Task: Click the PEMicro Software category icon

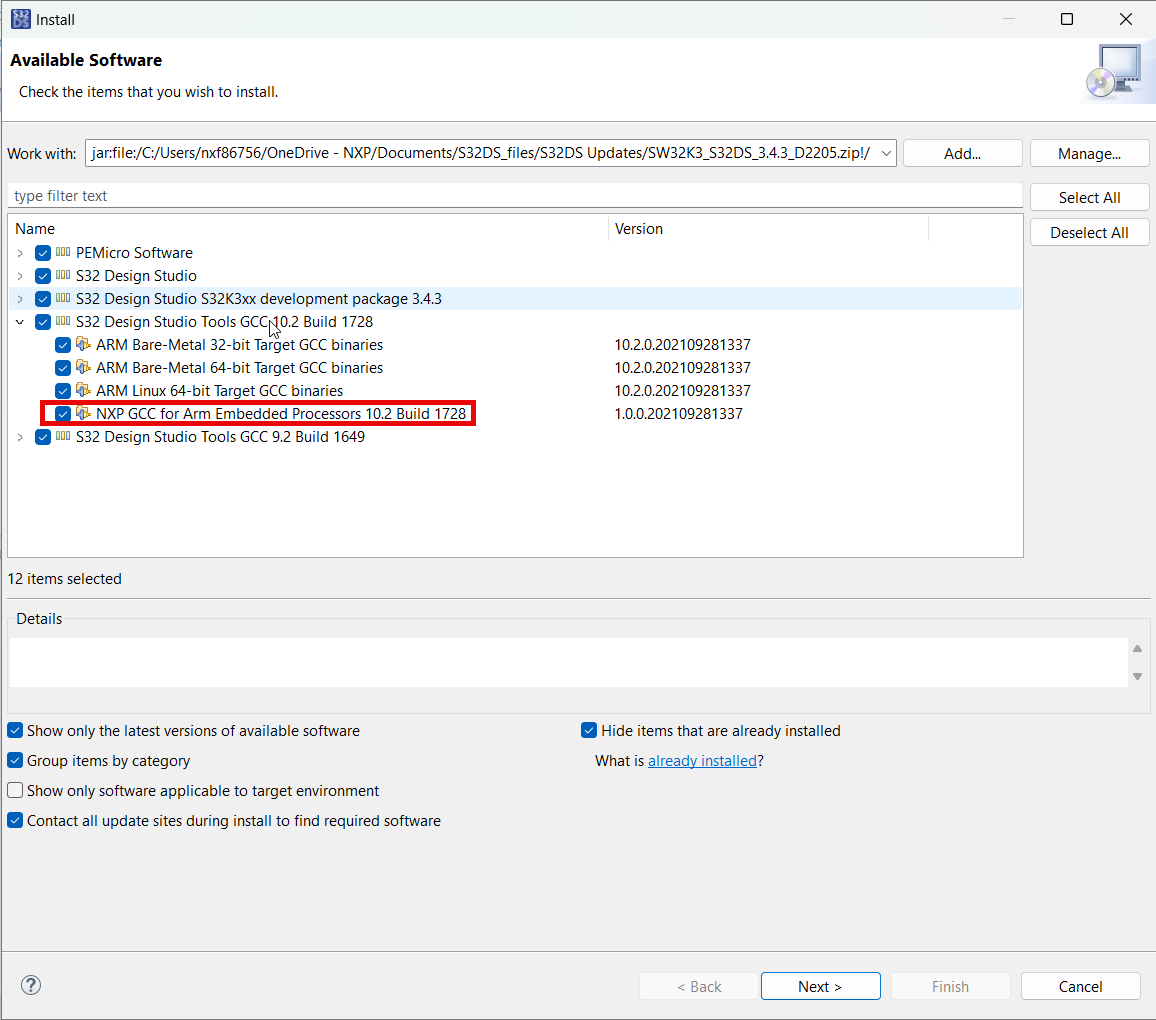Action: [63, 252]
